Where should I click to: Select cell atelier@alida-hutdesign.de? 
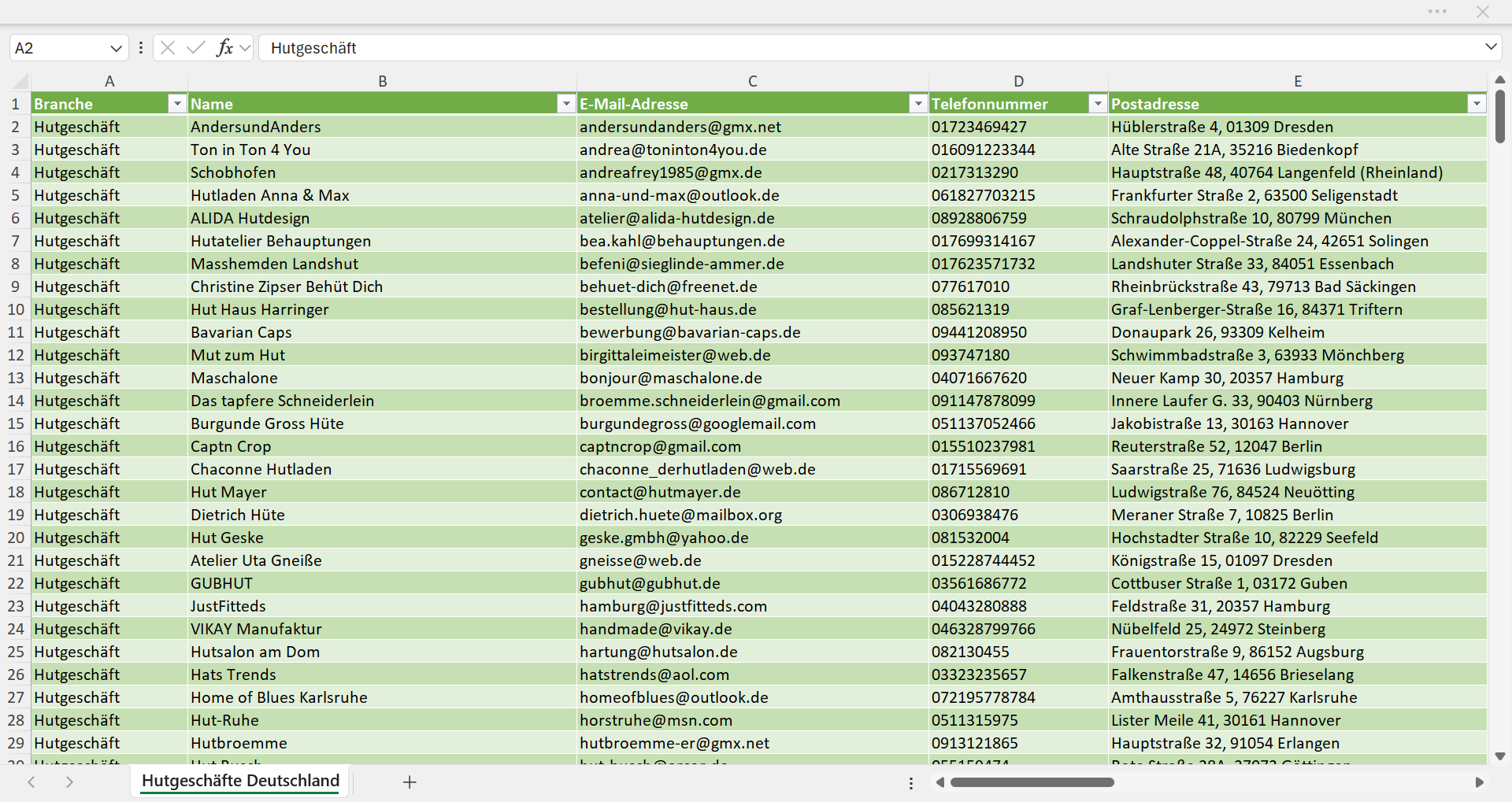[753, 218]
